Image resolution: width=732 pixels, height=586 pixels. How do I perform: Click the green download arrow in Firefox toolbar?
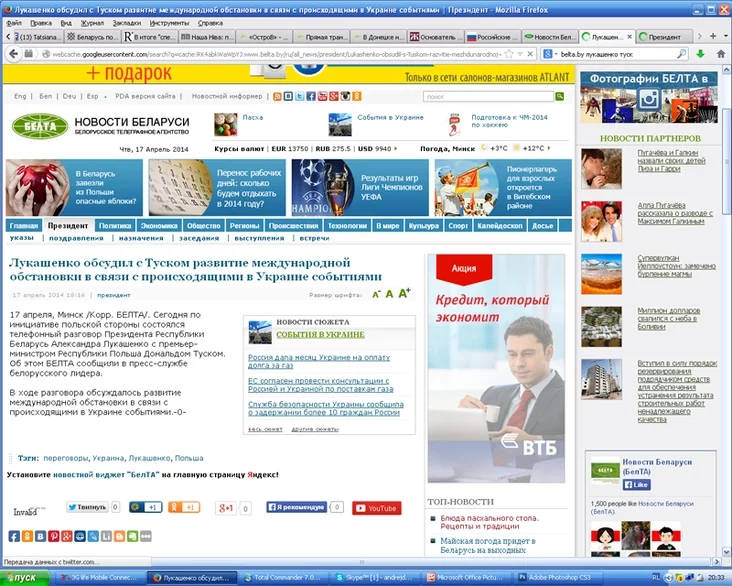[x=699, y=53]
